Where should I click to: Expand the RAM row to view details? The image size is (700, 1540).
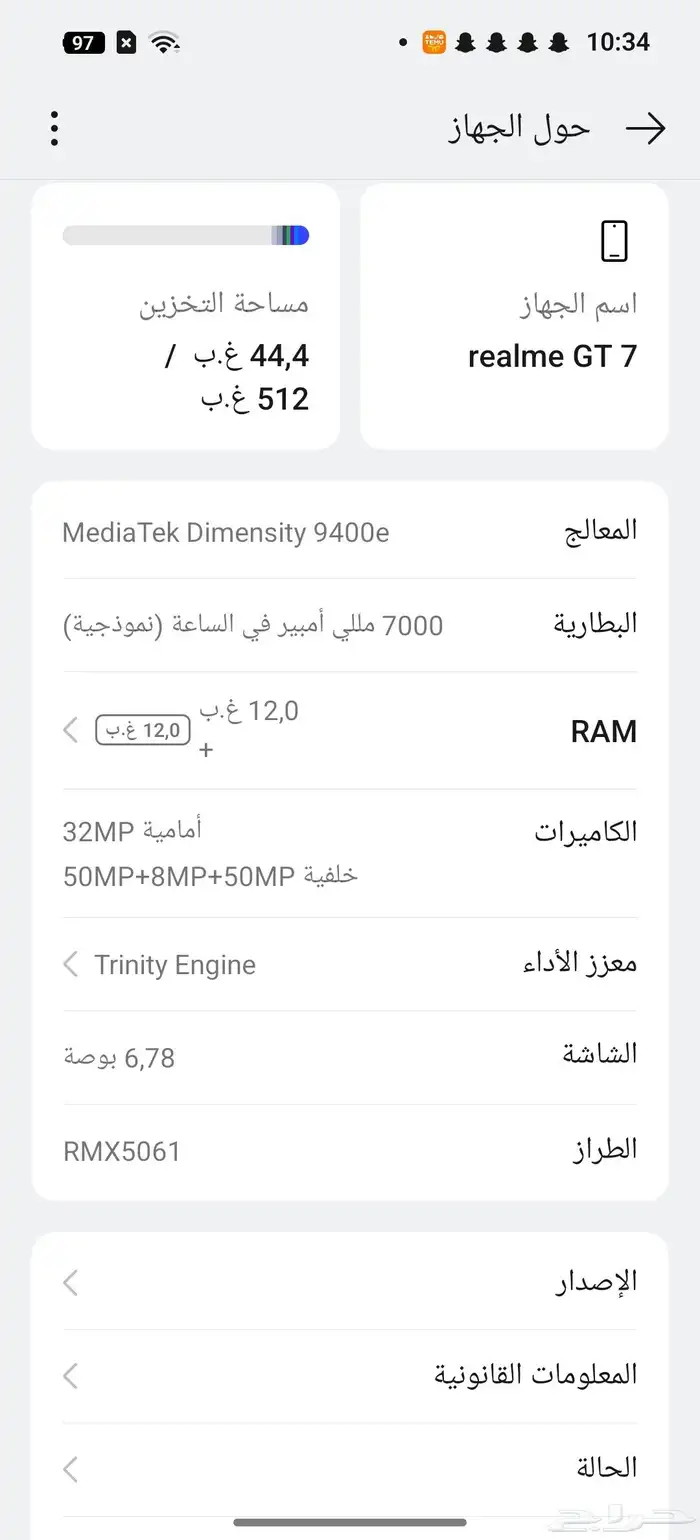point(350,730)
